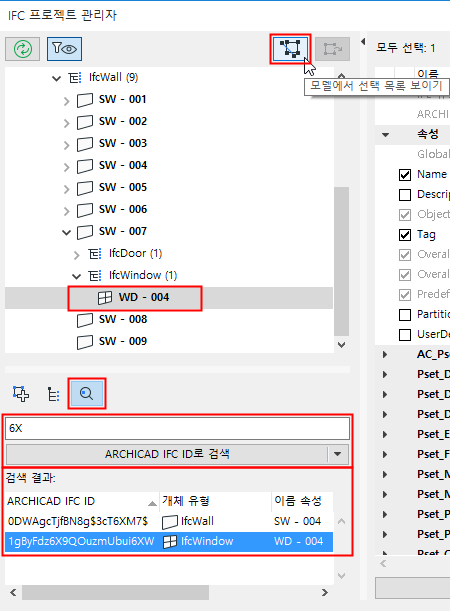Click the IfcWall container icon
The width and height of the screenshot is (450, 611).
75,78
